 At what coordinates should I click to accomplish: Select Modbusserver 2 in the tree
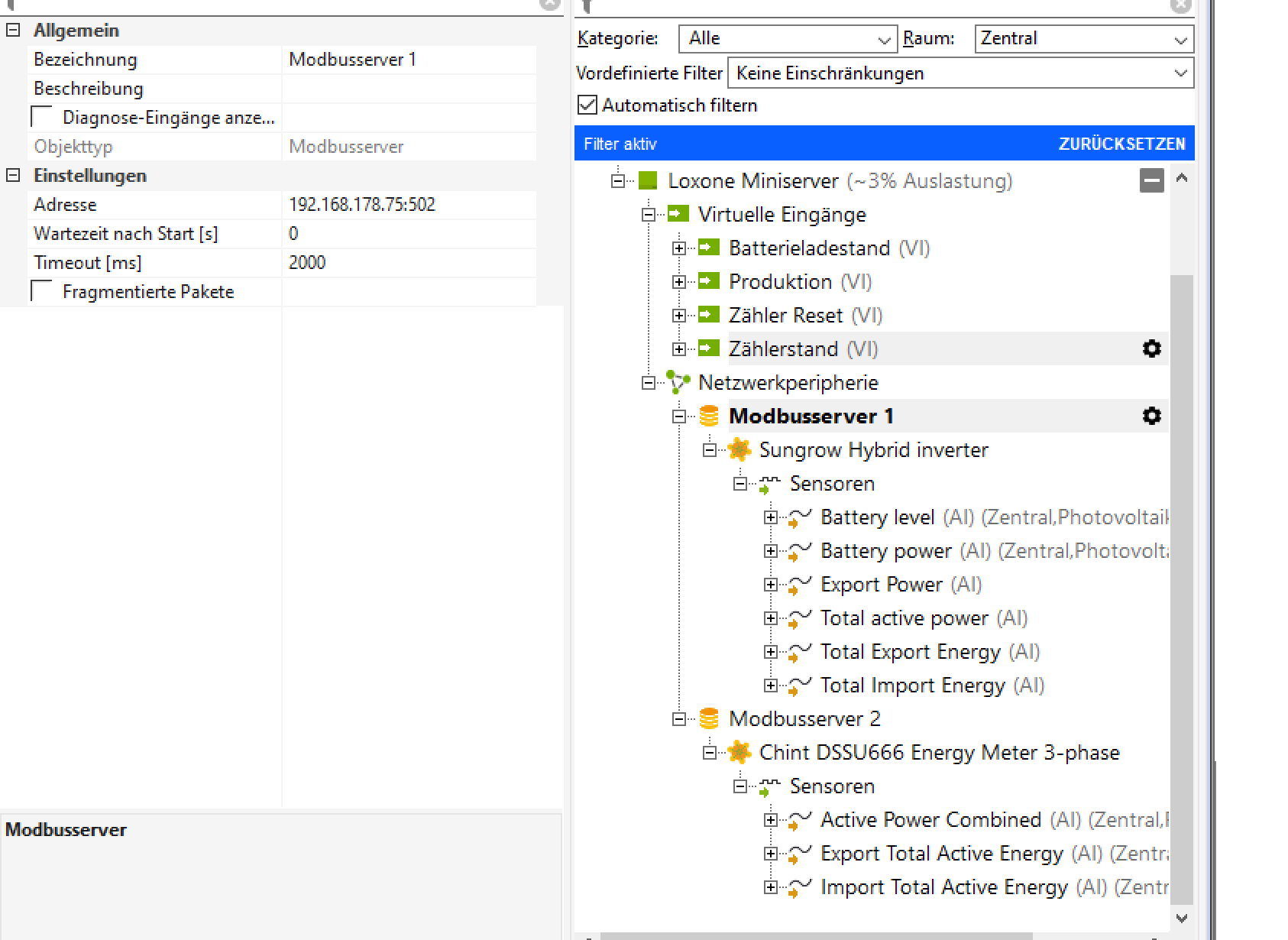(804, 719)
